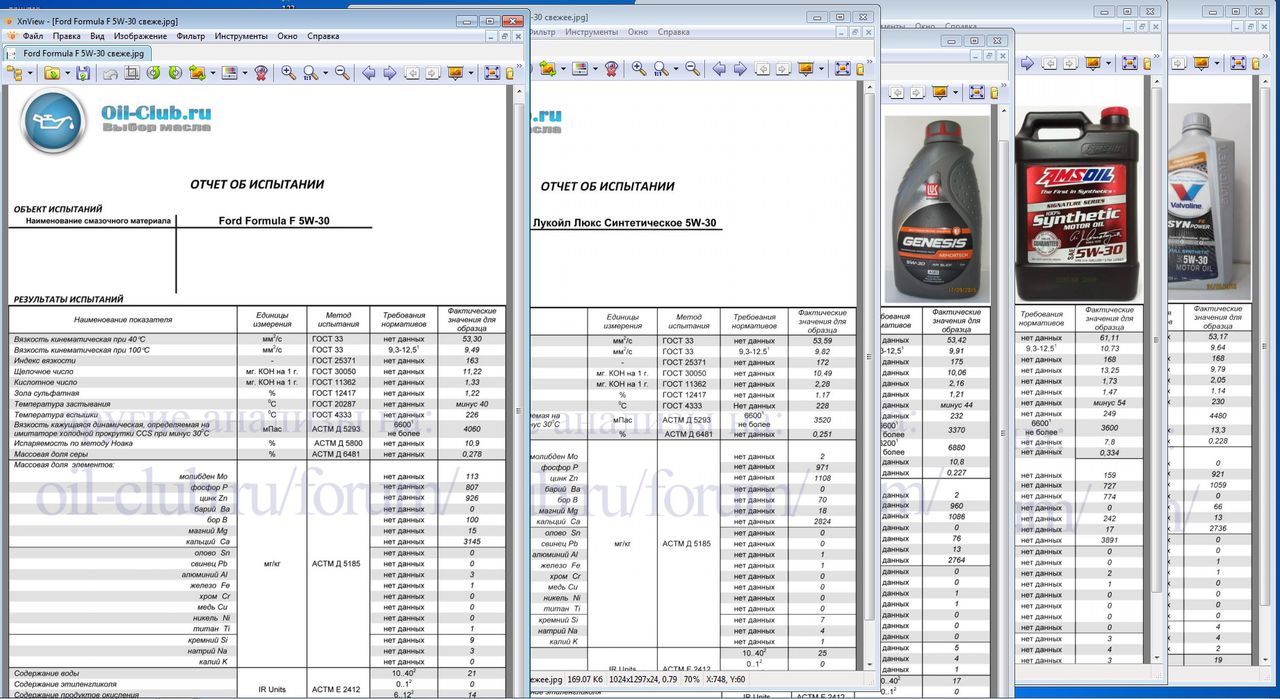
Task: Fullscreen icon in the Genesis bottle window
Action: (976, 92)
